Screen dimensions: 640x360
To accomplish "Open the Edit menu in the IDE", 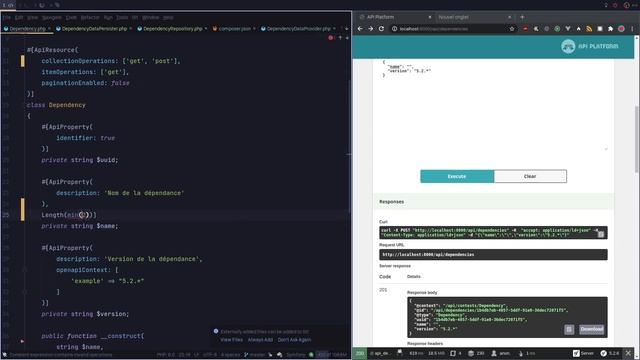I will click(x=19, y=18).
